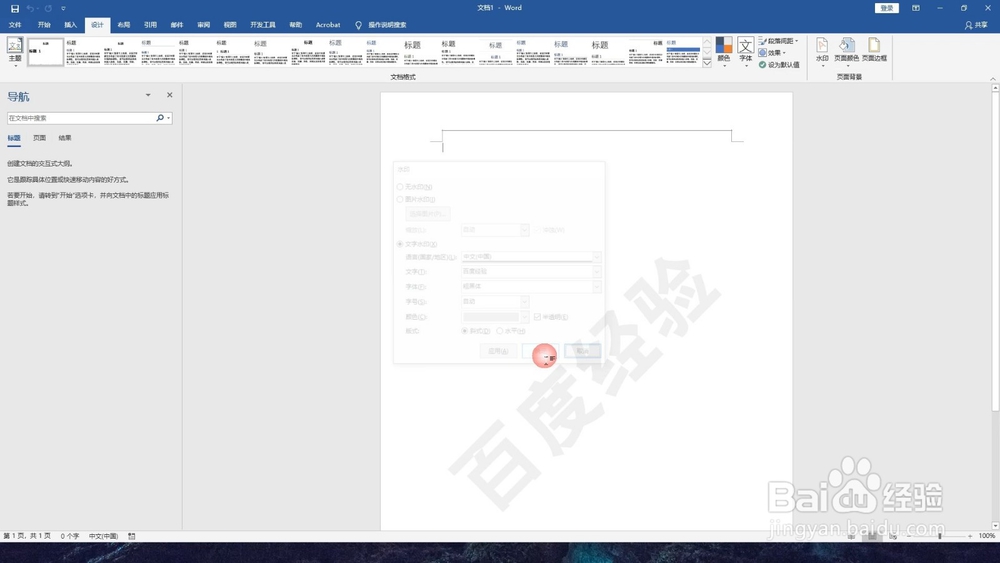Click 取消 cancel button in watermark dialog
Screen dimensions: 1000x563
pos(582,351)
